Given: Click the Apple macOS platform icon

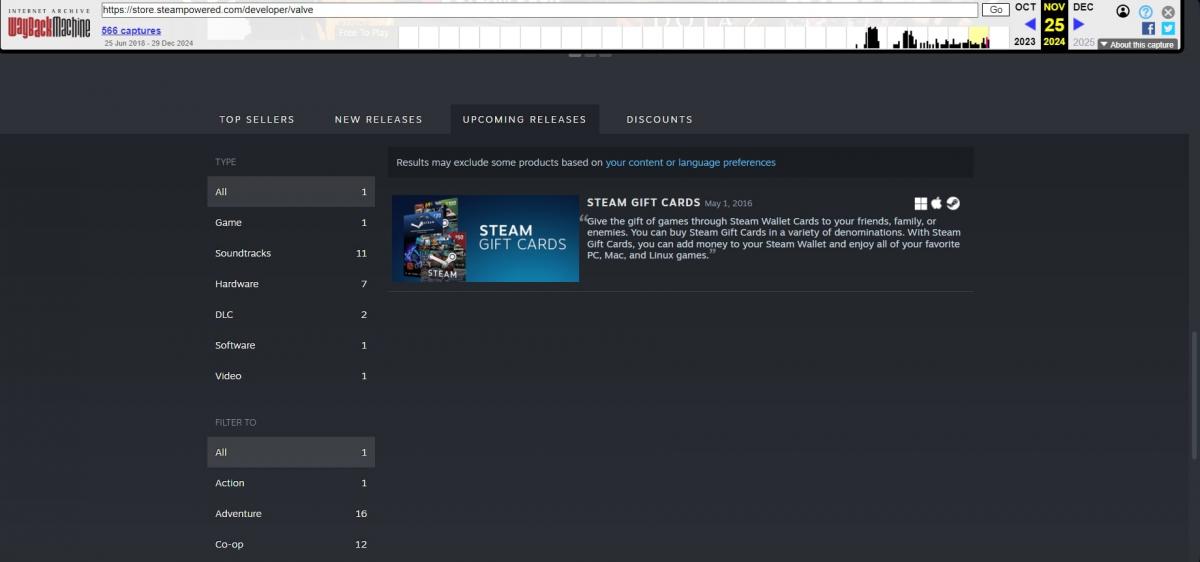Looking at the screenshot, I should click(937, 204).
